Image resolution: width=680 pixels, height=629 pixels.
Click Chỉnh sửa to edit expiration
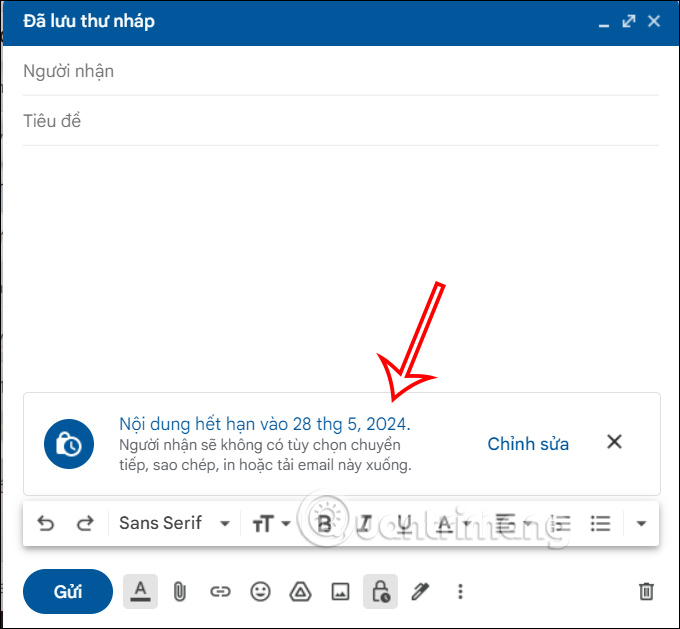528,444
